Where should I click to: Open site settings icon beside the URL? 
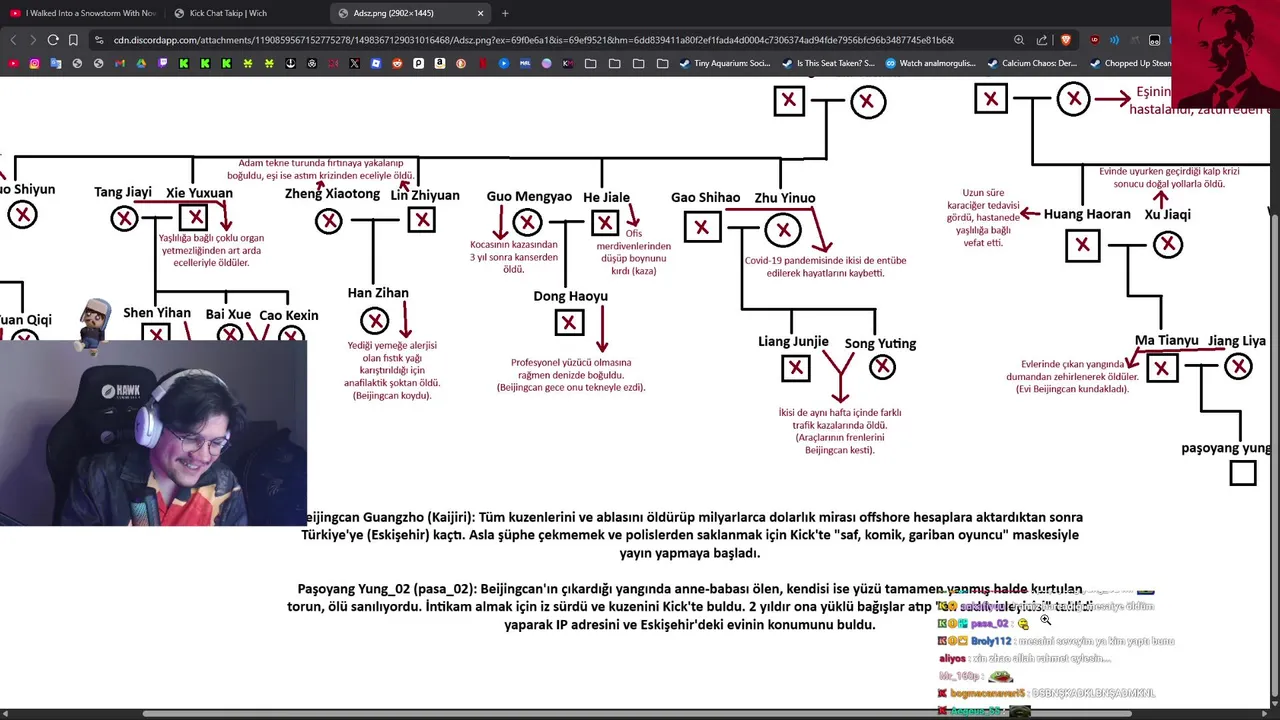pos(99,40)
